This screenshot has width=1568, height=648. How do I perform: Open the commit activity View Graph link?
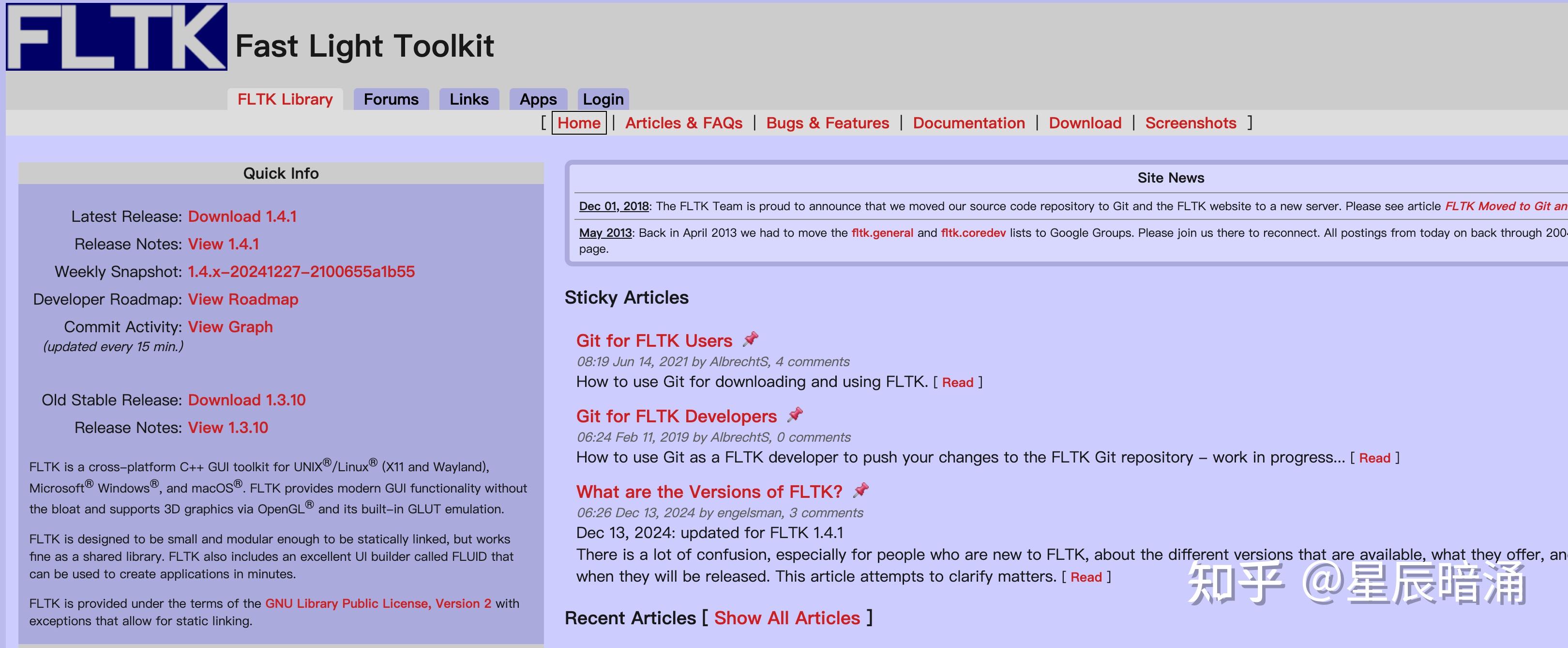[x=230, y=327]
